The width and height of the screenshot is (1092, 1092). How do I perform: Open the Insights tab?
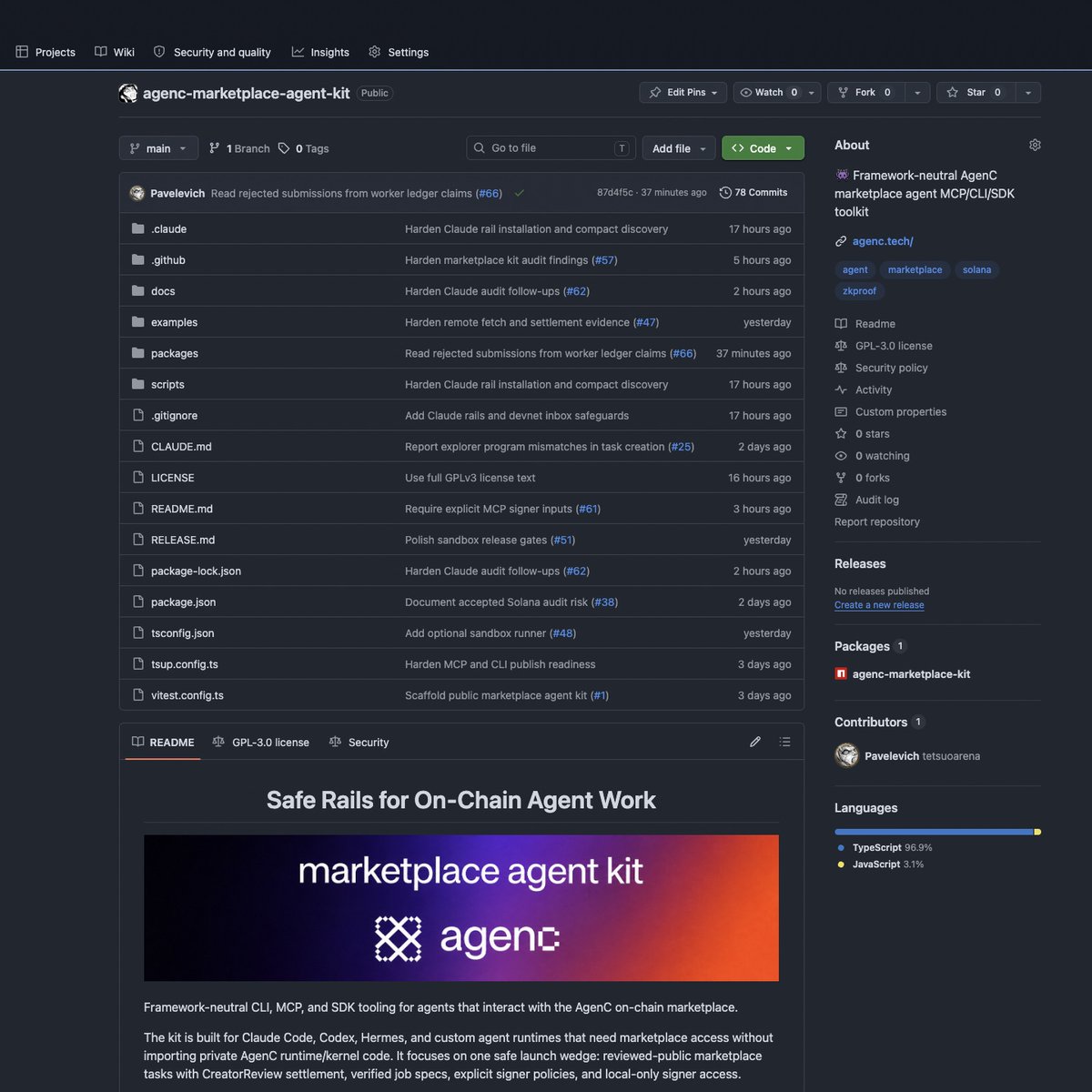click(x=320, y=52)
